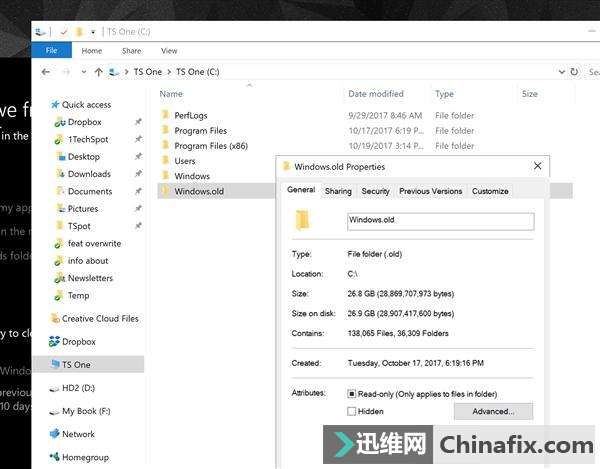Switch to Customize tab in Properties
This screenshot has height=469, width=600.
[x=490, y=191]
